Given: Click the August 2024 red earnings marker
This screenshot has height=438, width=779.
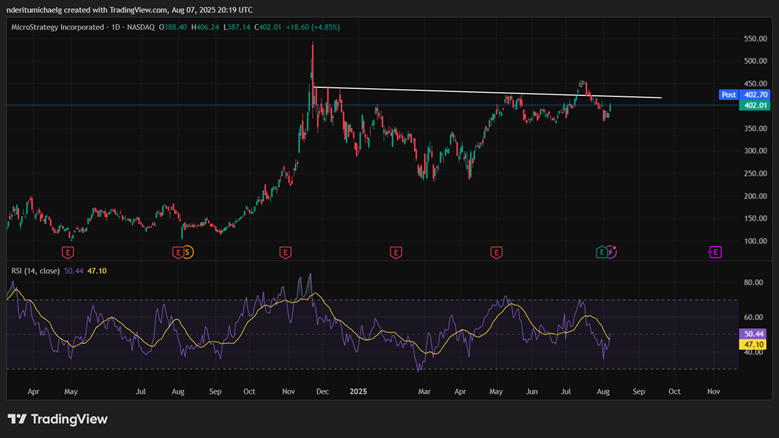Looking at the screenshot, I should point(178,252).
